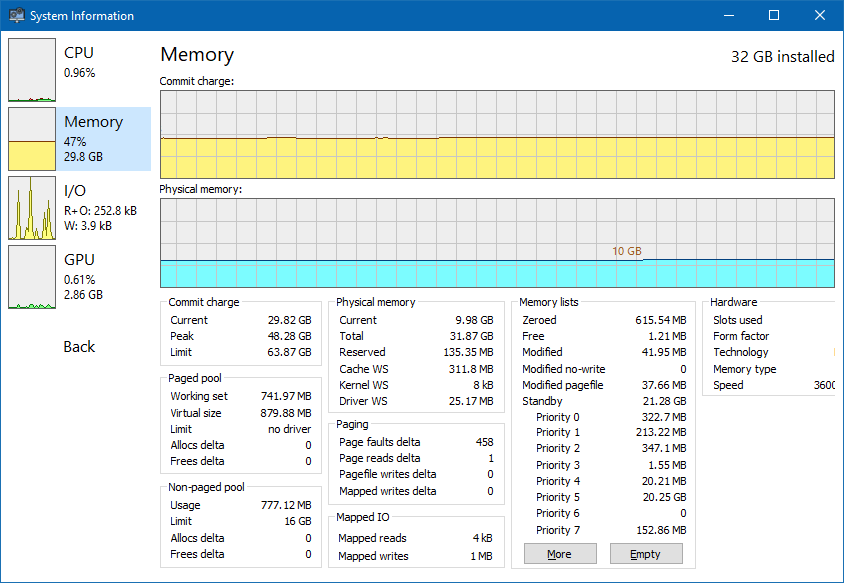The image size is (844, 583).
Task: Click paged pool virtual size "879.88 MB"
Action: [x=286, y=413]
